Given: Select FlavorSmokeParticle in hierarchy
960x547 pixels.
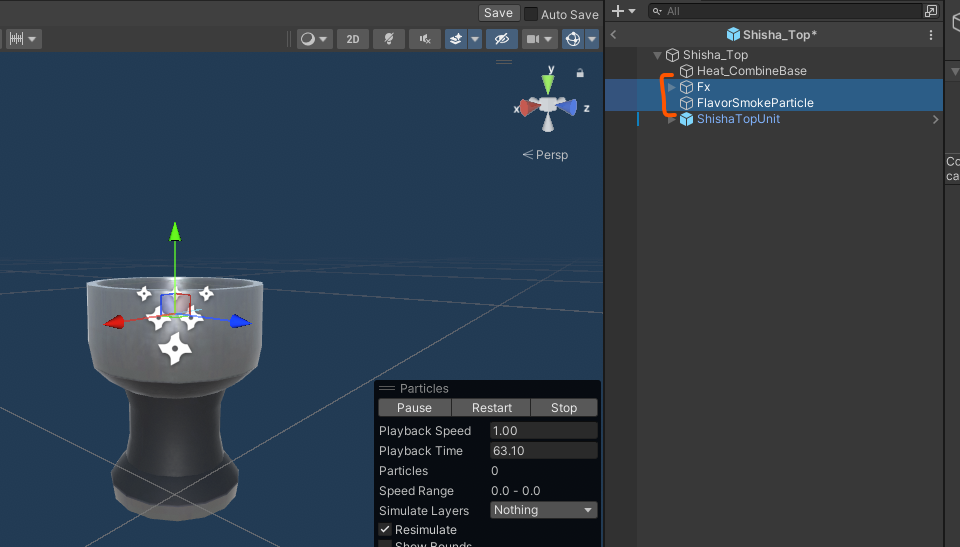Looking at the screenshot, I should coord(756,103).
